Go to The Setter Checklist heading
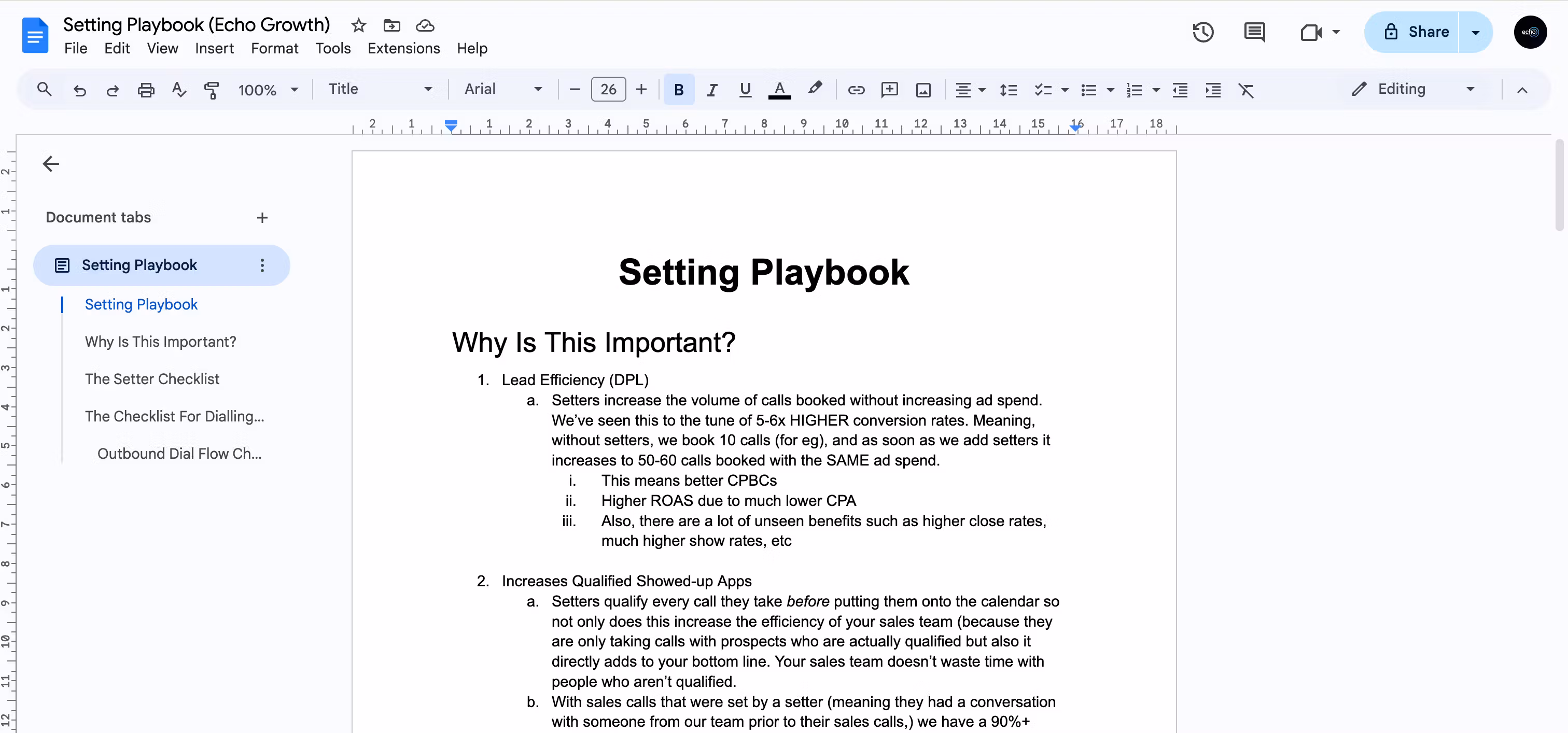Image resolution: width=1568 pixels, height=733 pixels. click(152, 379)
